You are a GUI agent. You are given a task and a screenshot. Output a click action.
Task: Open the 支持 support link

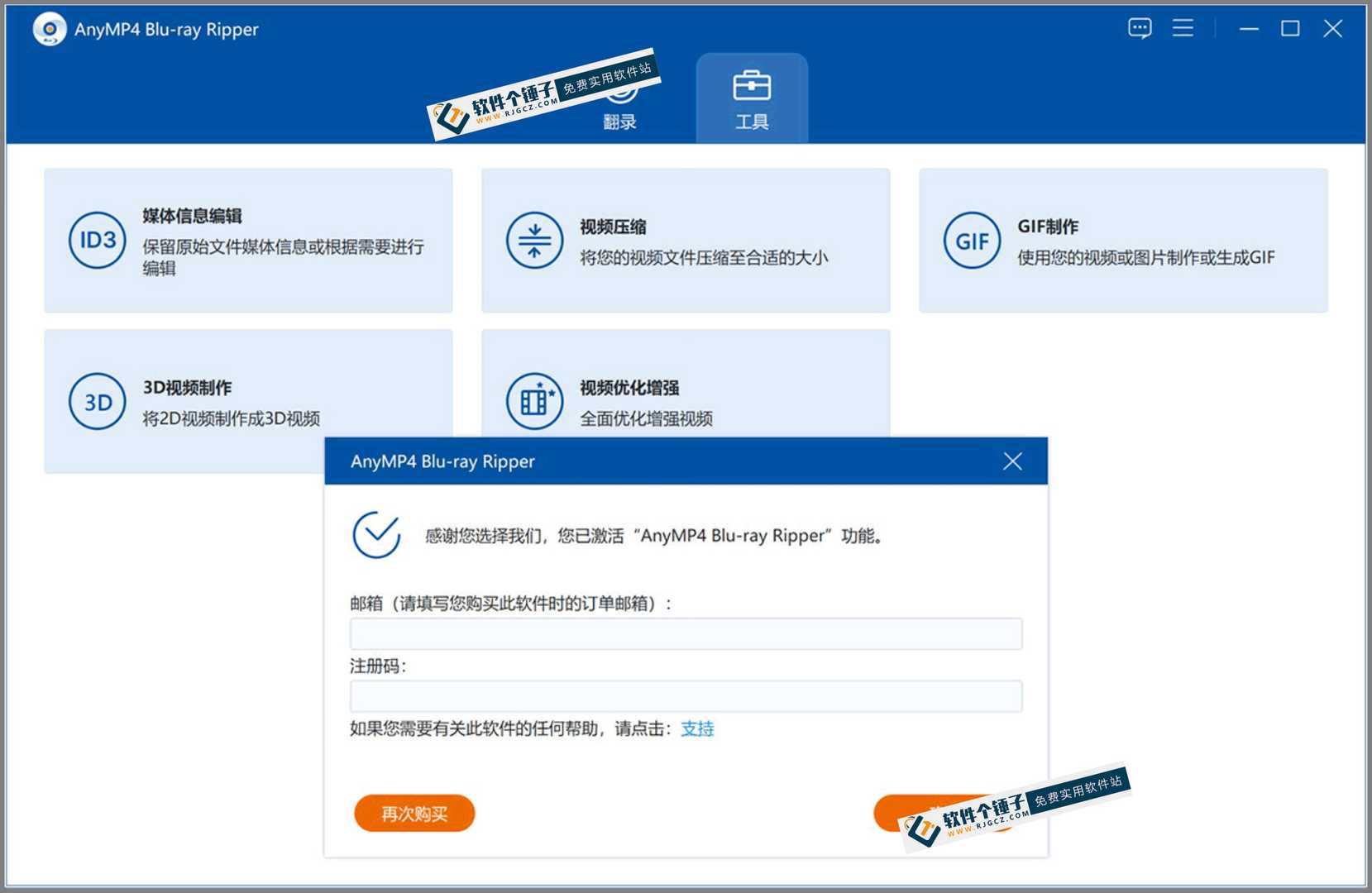click(x=697, y=728)
